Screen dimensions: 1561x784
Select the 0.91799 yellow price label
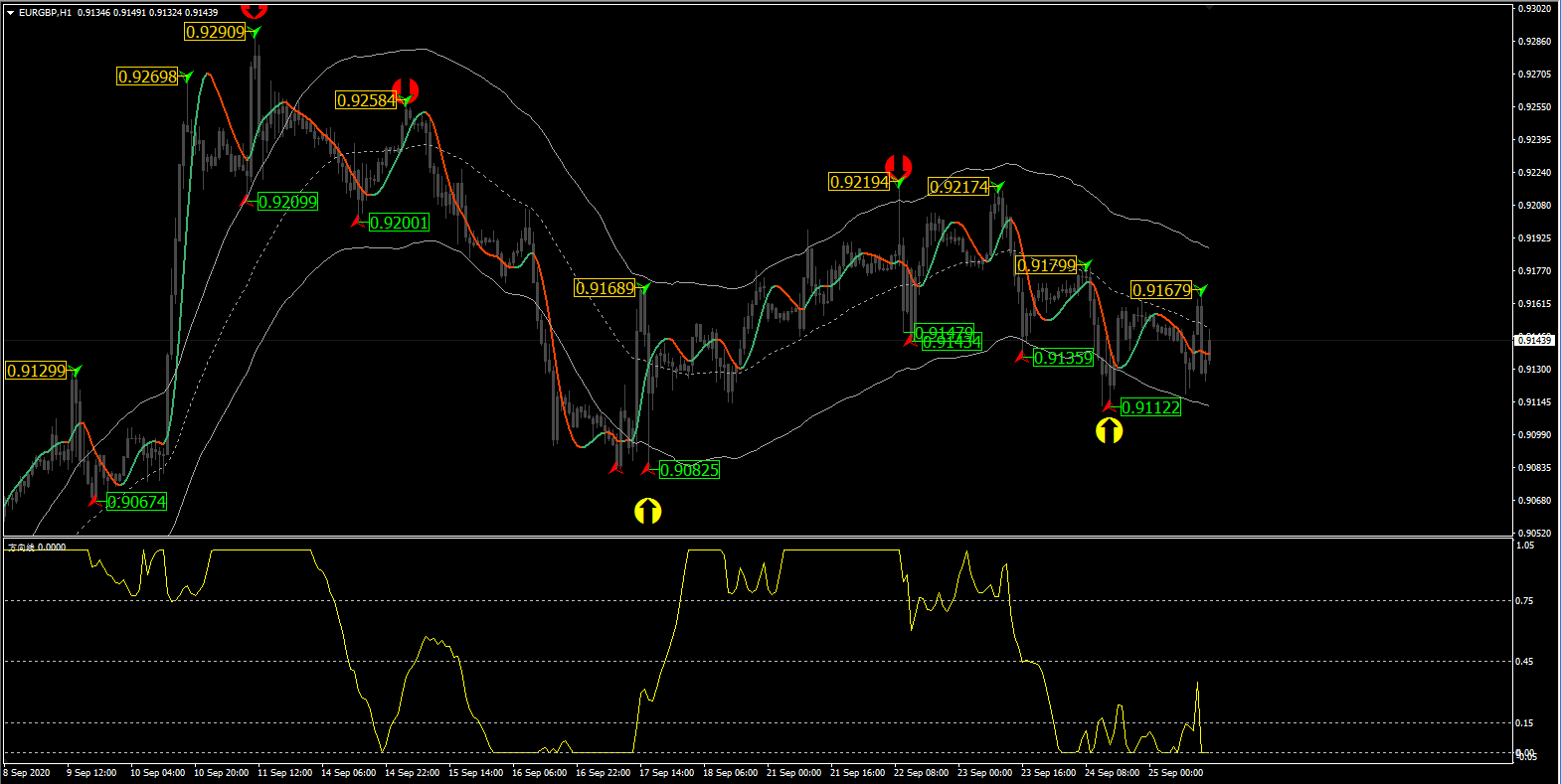[x=1046, y=265]
